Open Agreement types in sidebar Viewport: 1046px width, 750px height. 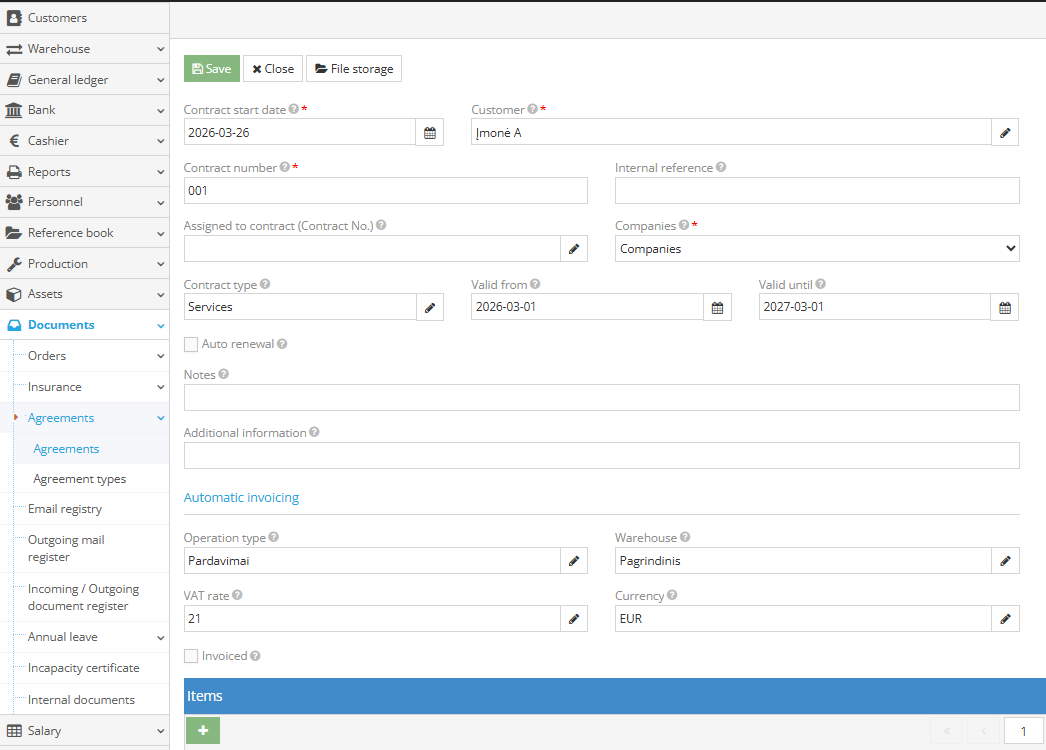point(80,479)
